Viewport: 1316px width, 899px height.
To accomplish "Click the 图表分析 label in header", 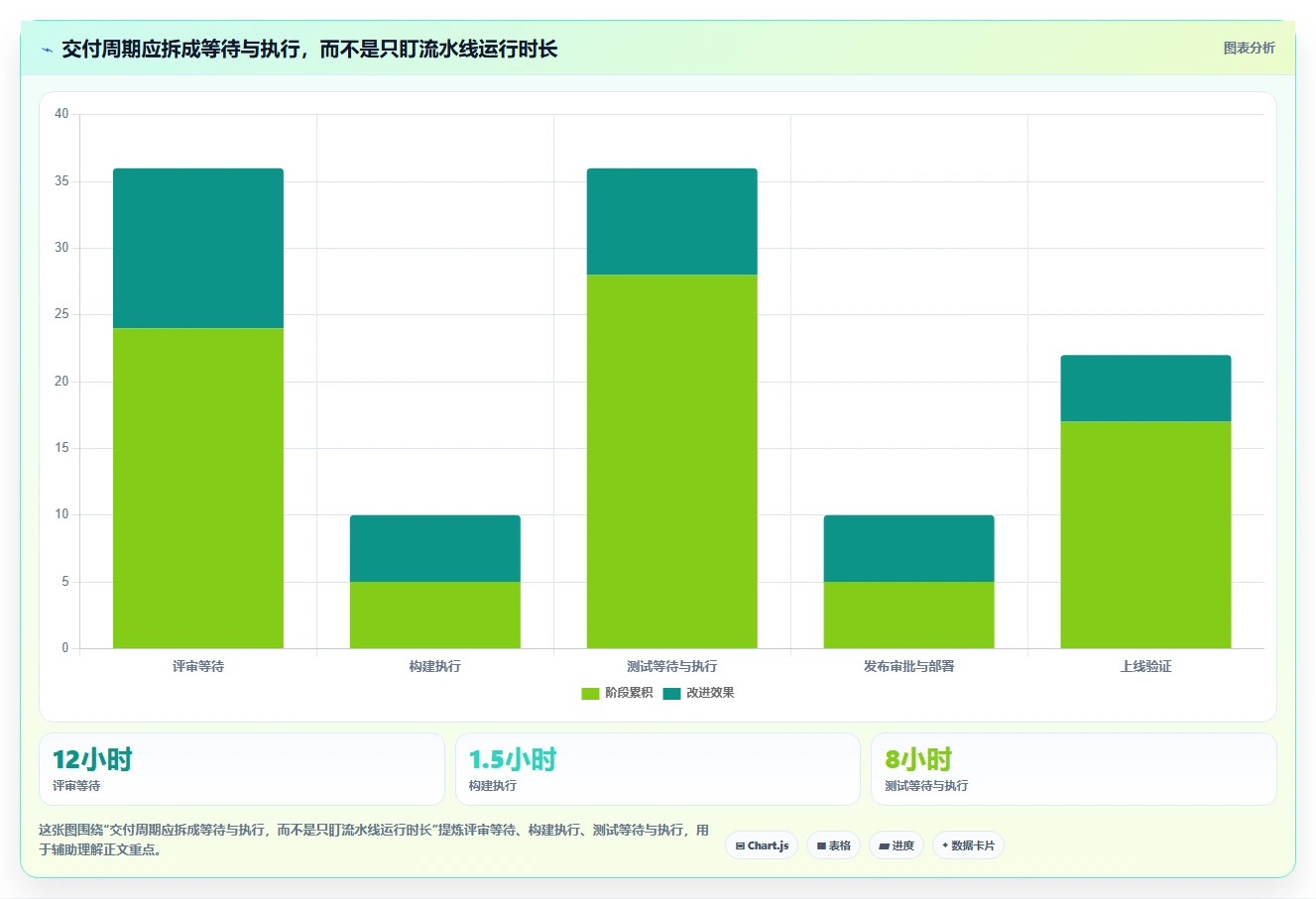I will point(1249,48).
